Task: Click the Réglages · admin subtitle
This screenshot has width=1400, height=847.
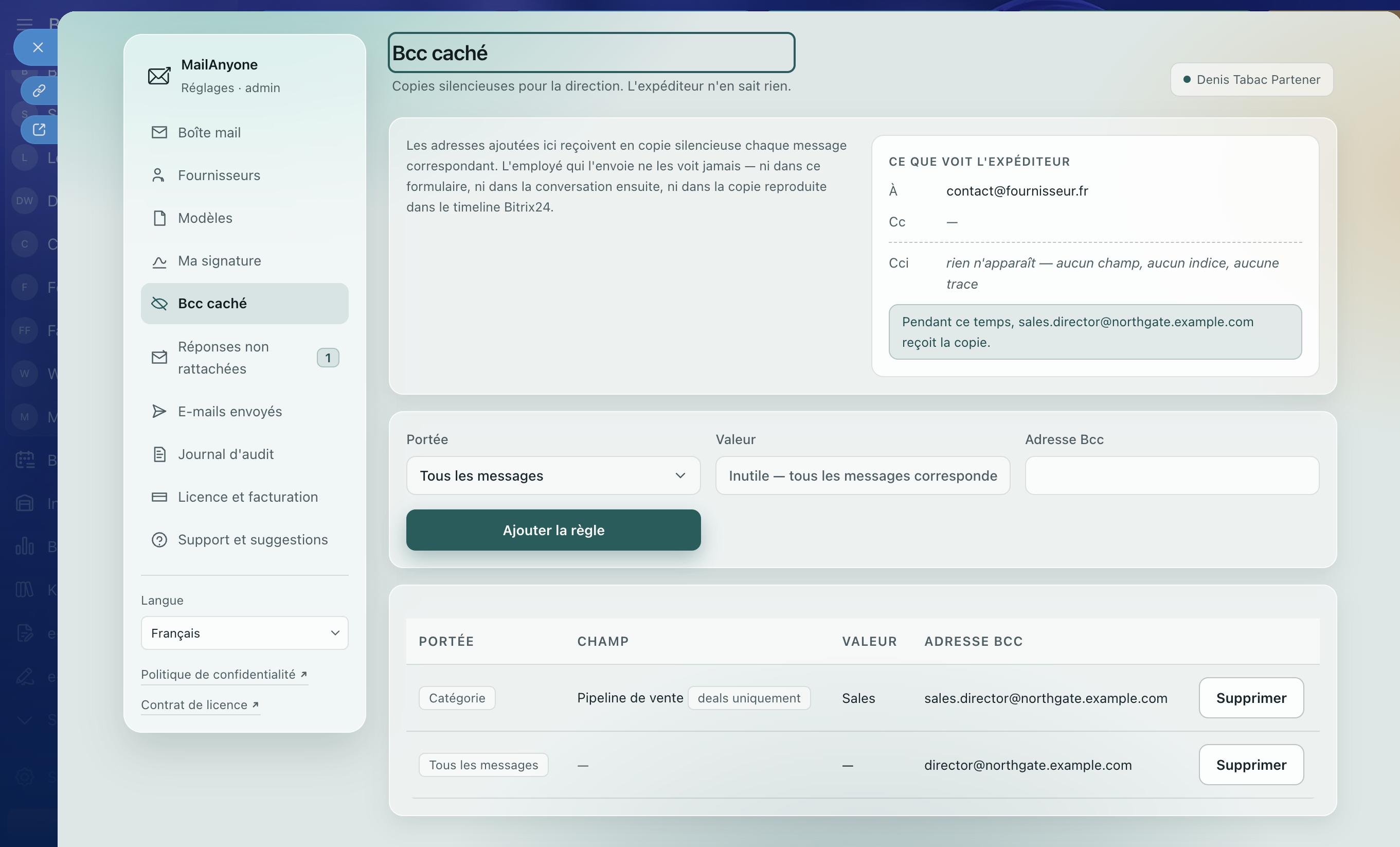Action: (231, 87)
